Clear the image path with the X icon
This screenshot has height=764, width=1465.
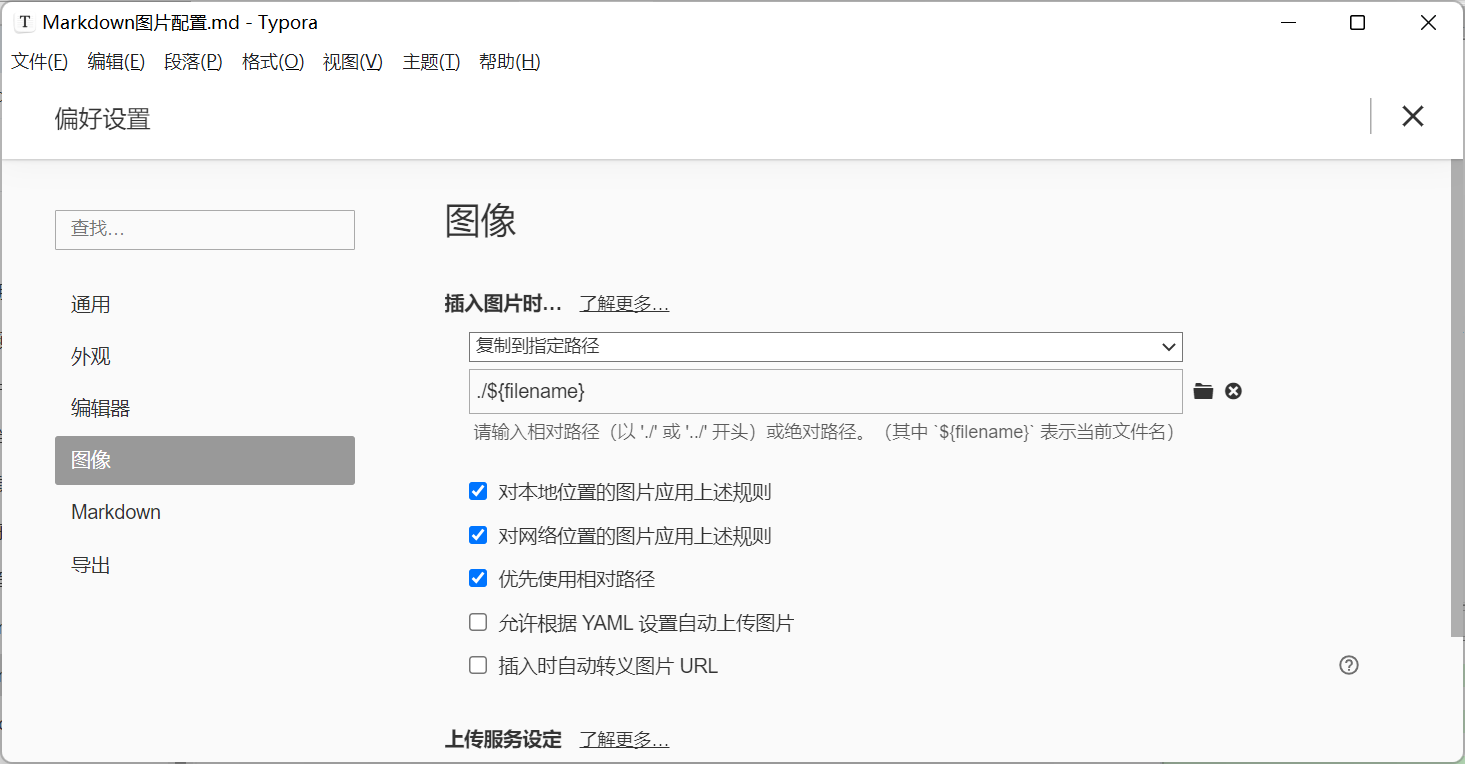[x=1233, y=391]
